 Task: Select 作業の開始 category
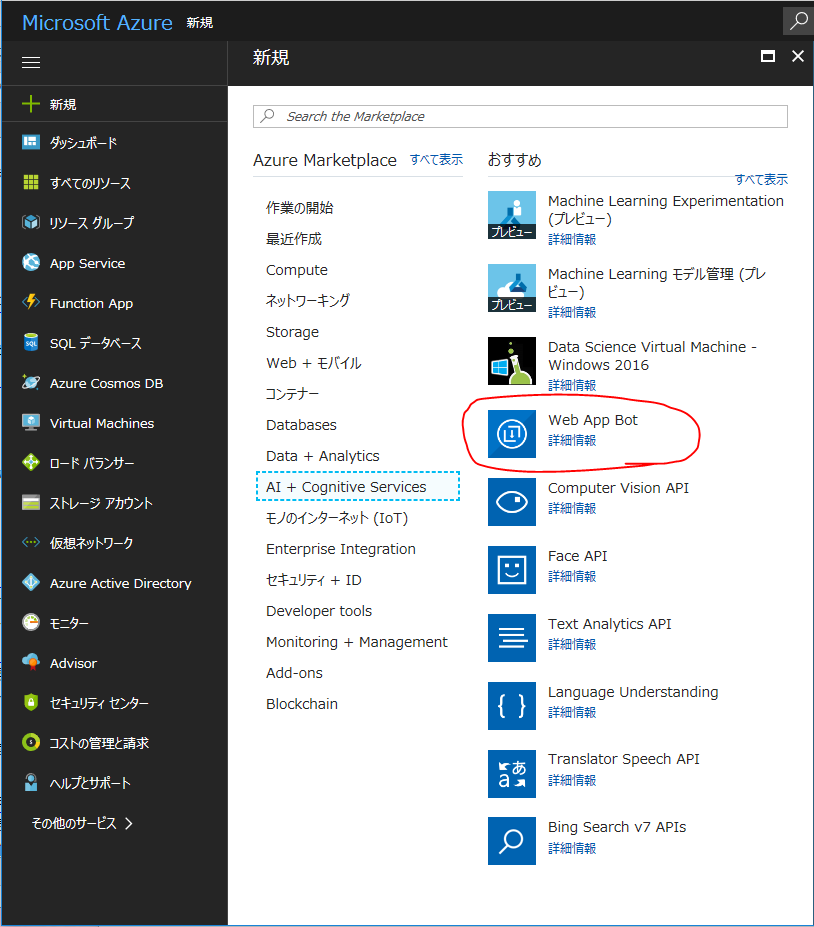click(x=300, y=208)
